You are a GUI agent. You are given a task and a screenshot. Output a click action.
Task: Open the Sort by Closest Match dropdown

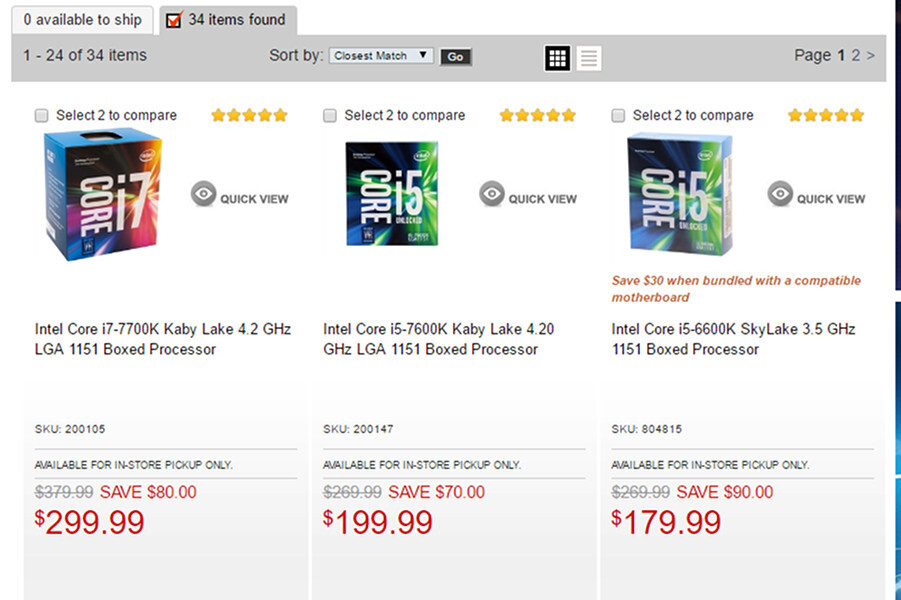[381, 56]
